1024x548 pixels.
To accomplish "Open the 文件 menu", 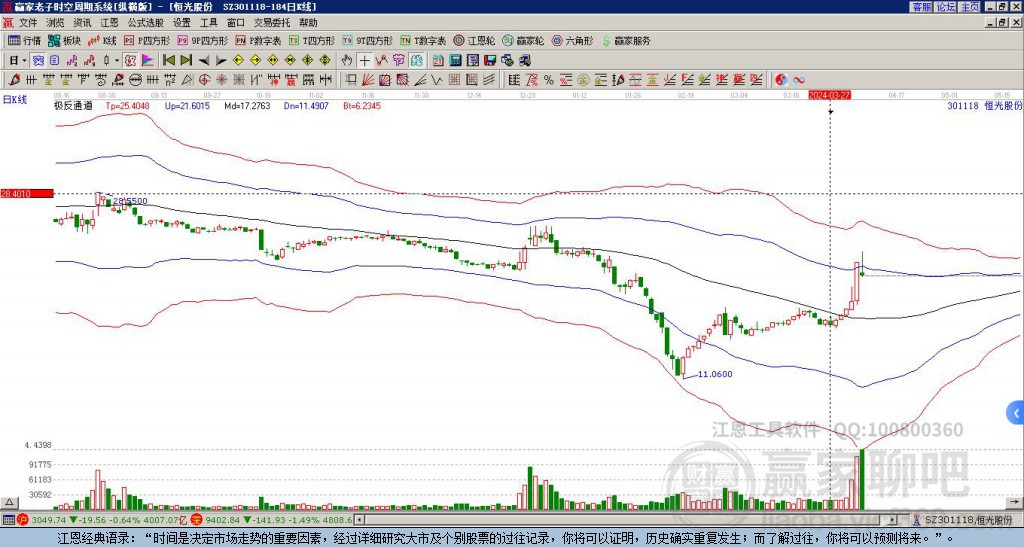I will point(28,23).
